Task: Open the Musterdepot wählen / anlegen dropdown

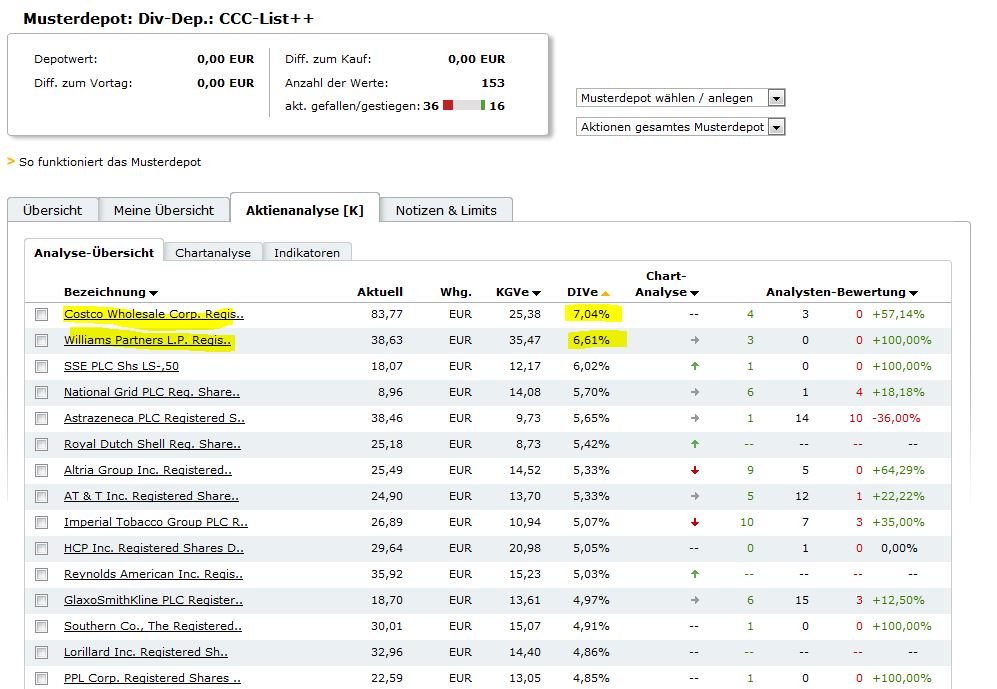Action: click(x=680, y=98)
